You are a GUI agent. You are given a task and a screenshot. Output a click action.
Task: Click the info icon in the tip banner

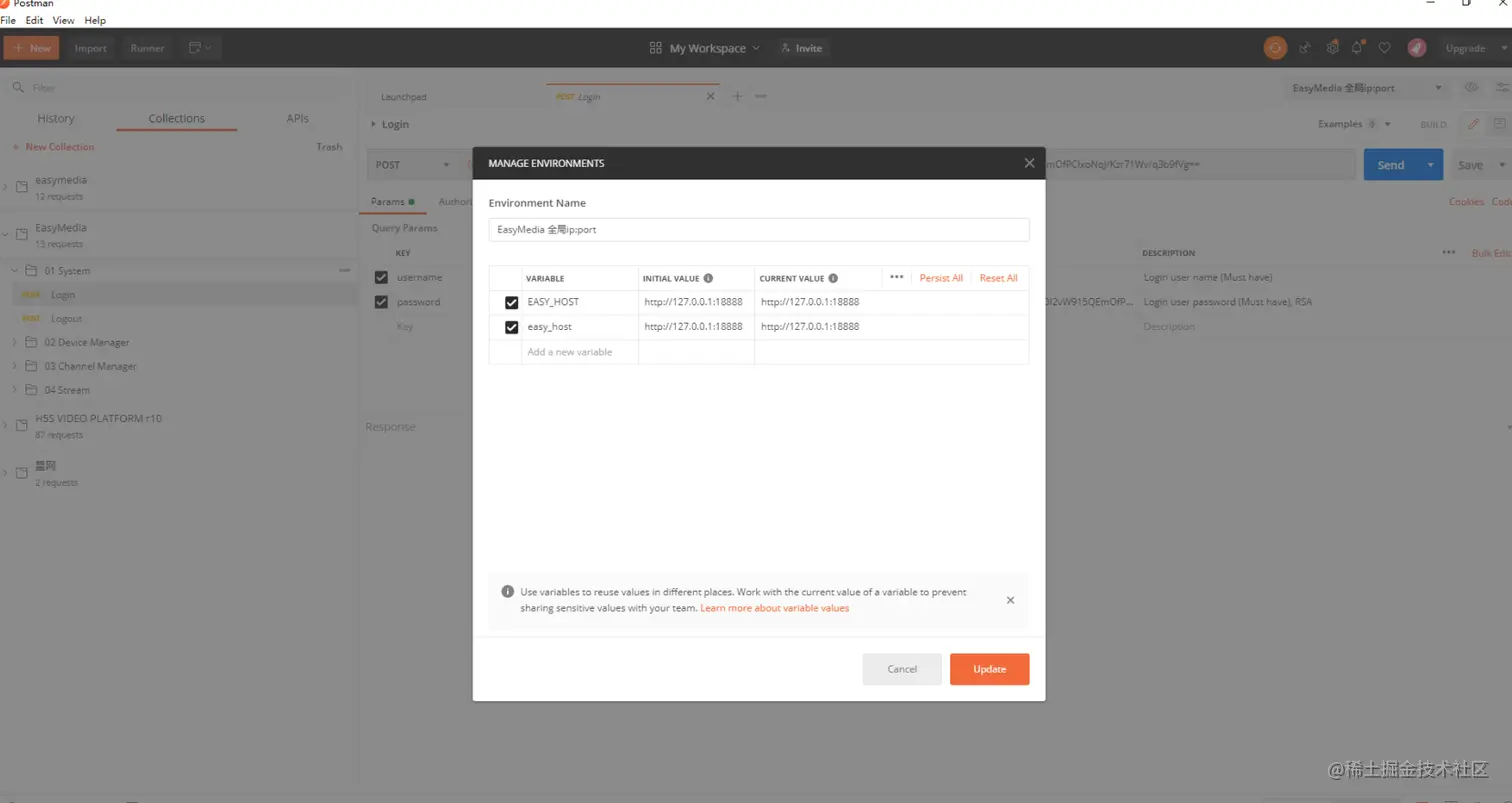tap(507, 591)
